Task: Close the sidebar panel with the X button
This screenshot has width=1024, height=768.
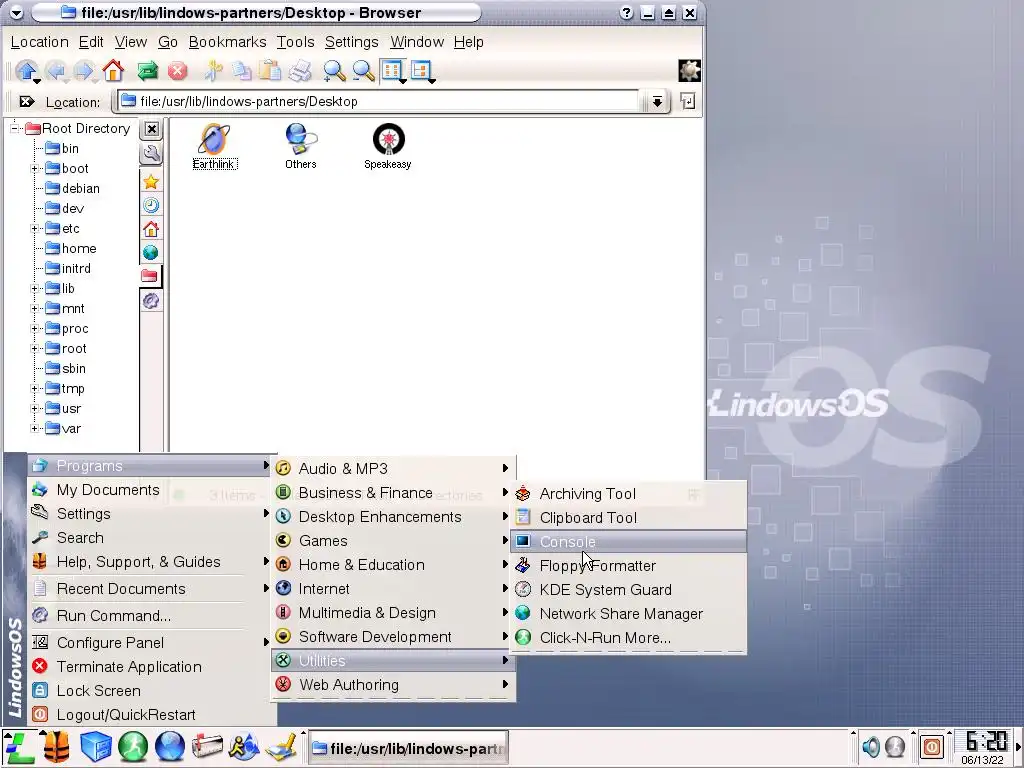Action: point(151,129)
